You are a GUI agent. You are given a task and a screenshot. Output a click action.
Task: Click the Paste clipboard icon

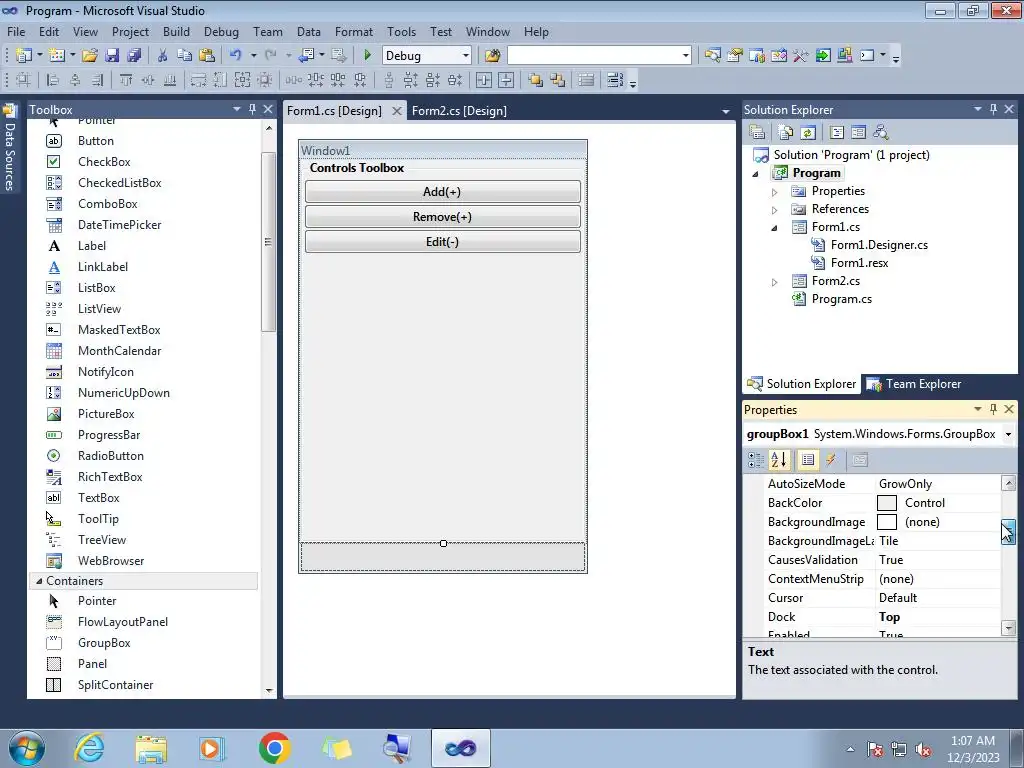pyautogui.click(x=206, y=56)
